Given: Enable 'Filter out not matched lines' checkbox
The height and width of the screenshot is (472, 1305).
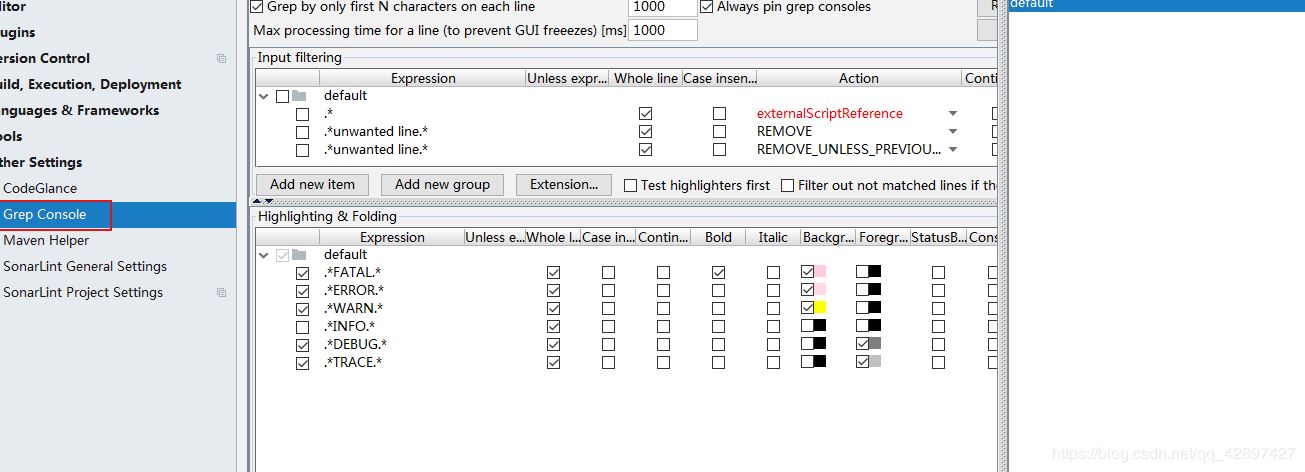Looking at the screenshot, I should point(787,185).
